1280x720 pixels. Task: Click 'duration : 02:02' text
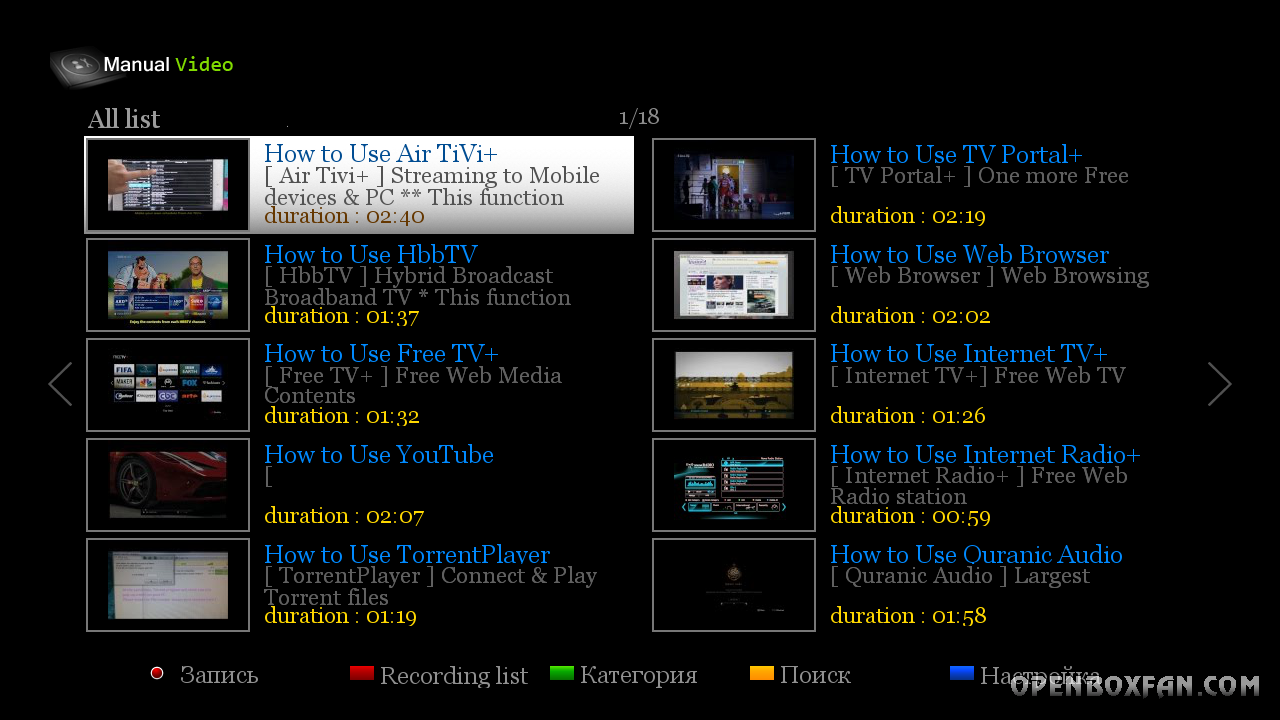pos(910,316)
